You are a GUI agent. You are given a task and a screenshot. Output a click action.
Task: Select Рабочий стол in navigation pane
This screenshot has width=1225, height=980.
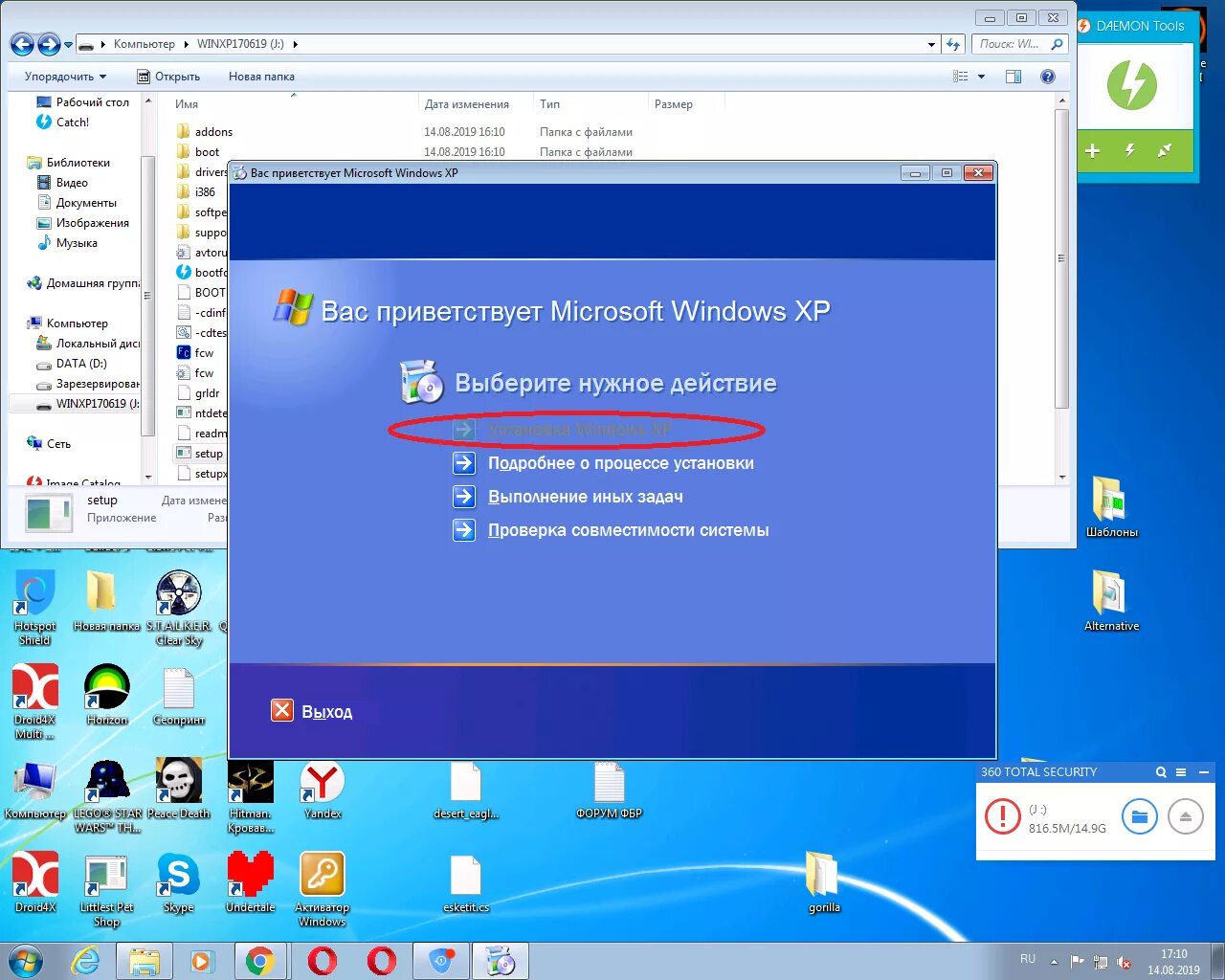click(x=81, y=102)
